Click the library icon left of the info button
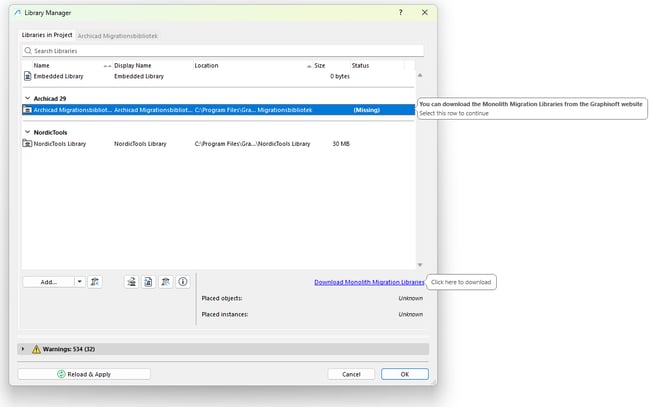Viewport: 670px width, 407px height. coord(166,282)
